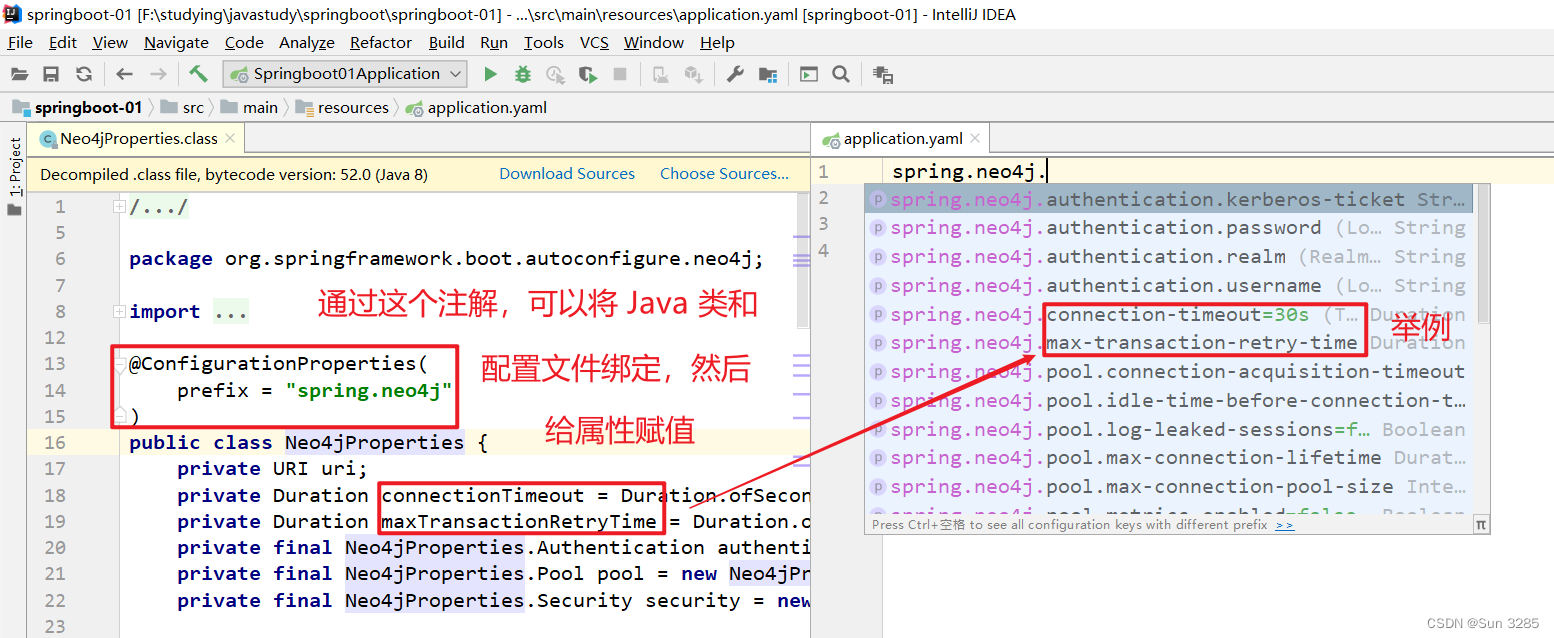This screenshot has height=638, width=1554.
Task: Open the View menu
Action: click(x=110, y=42)
